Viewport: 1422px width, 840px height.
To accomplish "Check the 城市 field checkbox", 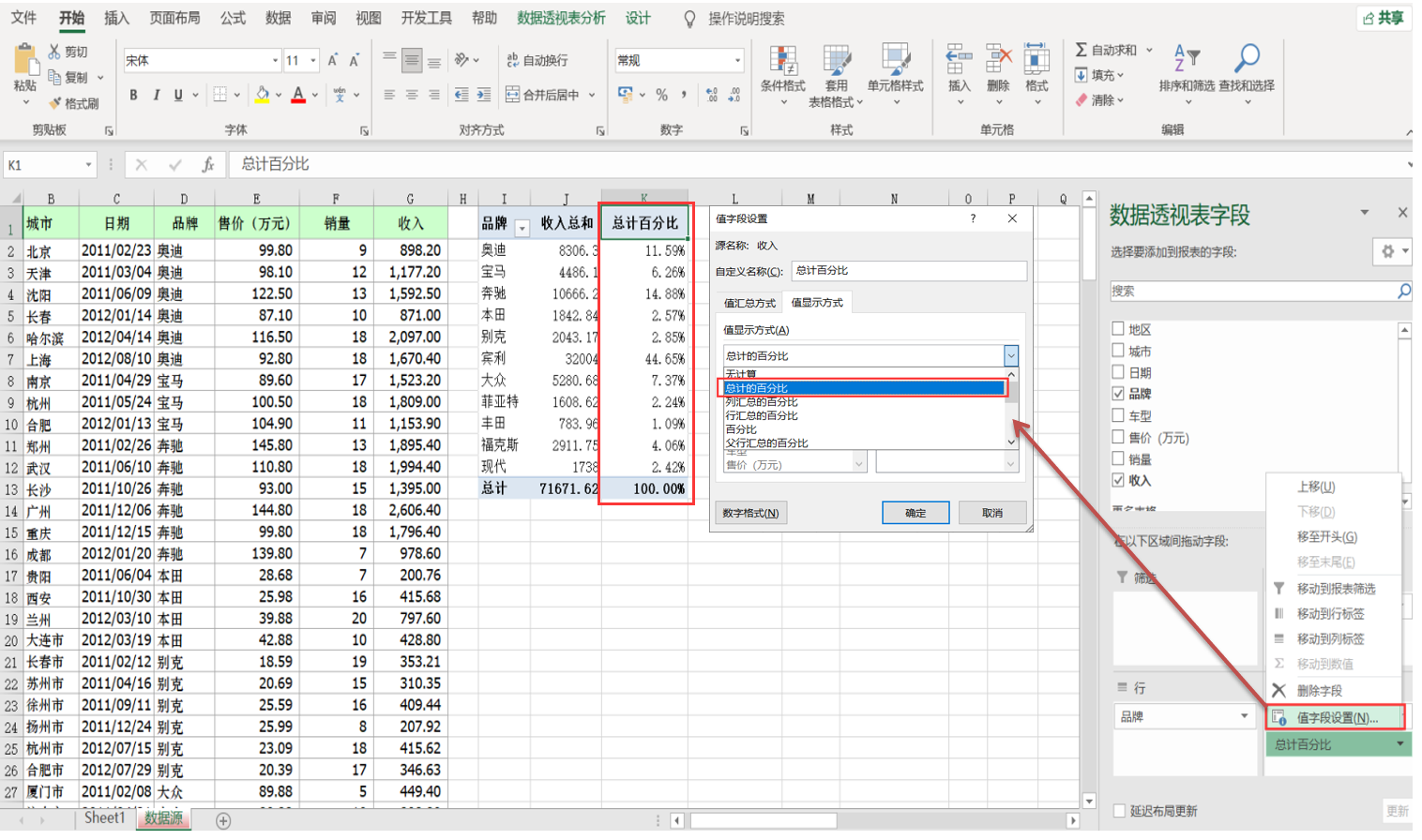I will coord(1118,351).
